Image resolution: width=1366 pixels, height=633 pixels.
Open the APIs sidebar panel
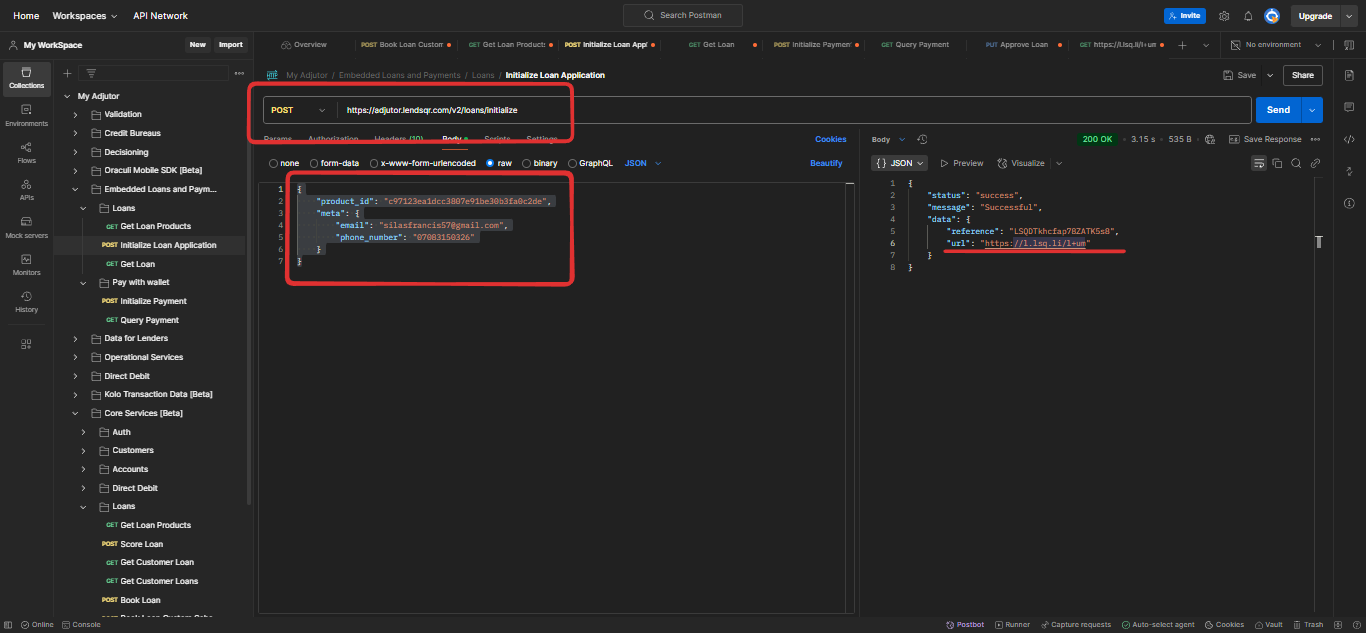coord(27,189)
